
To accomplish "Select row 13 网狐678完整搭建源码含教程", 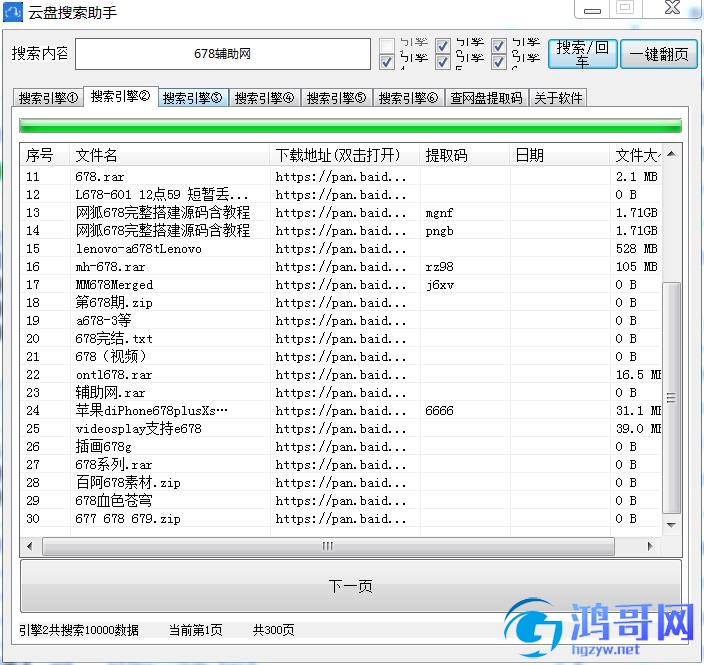I will [341, 212].
